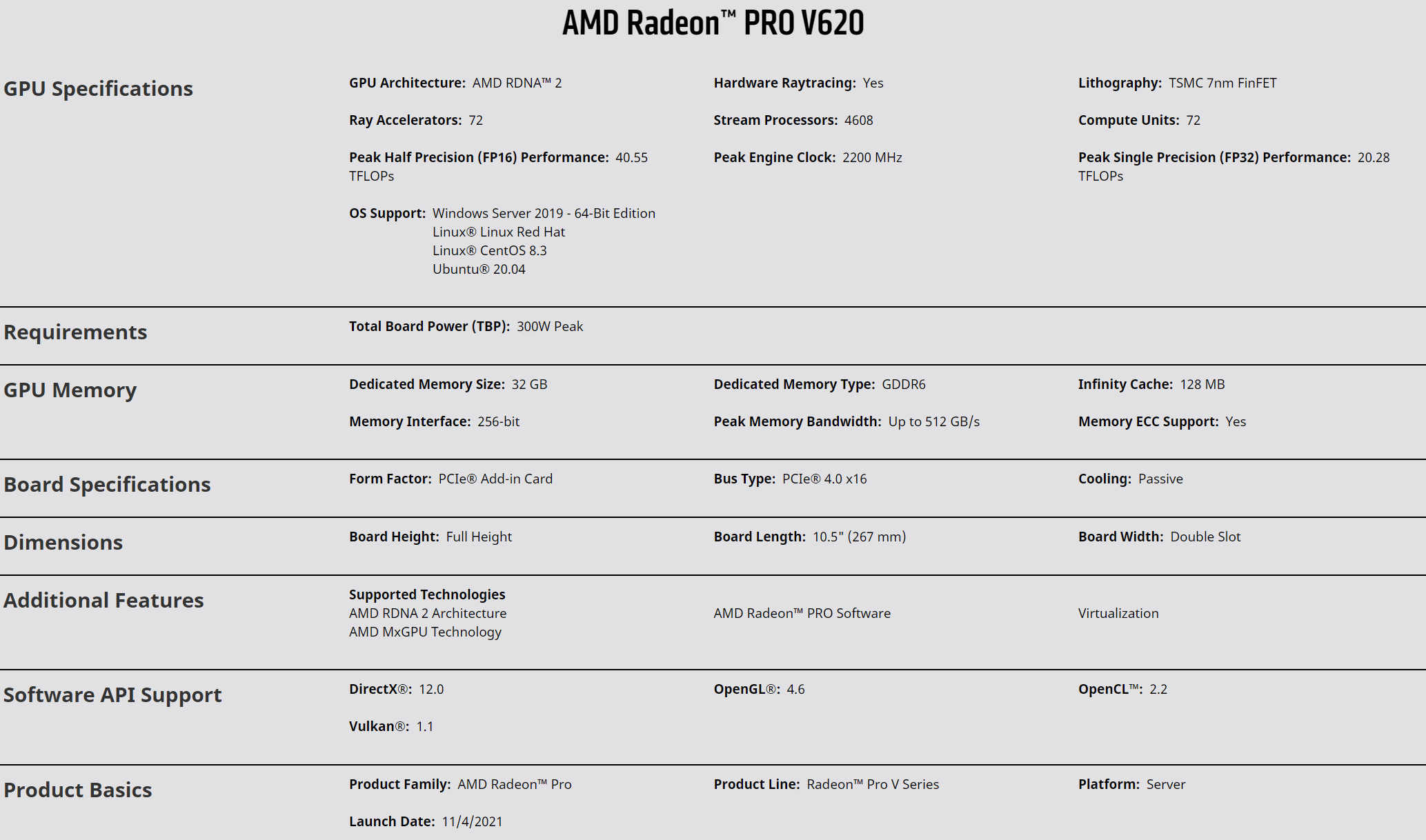Viewport: 1426px width, 840px height.
Task: Click the GPU Specifications section heading
Action: pos(98,88)
